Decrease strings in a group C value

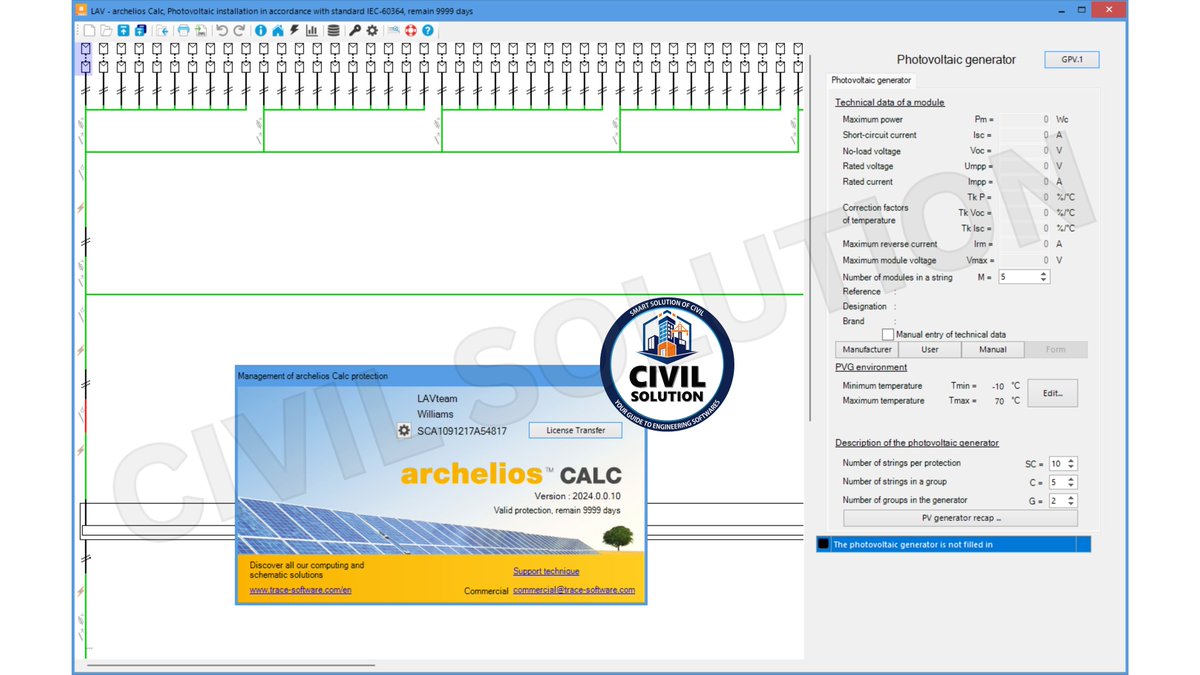1072,485
